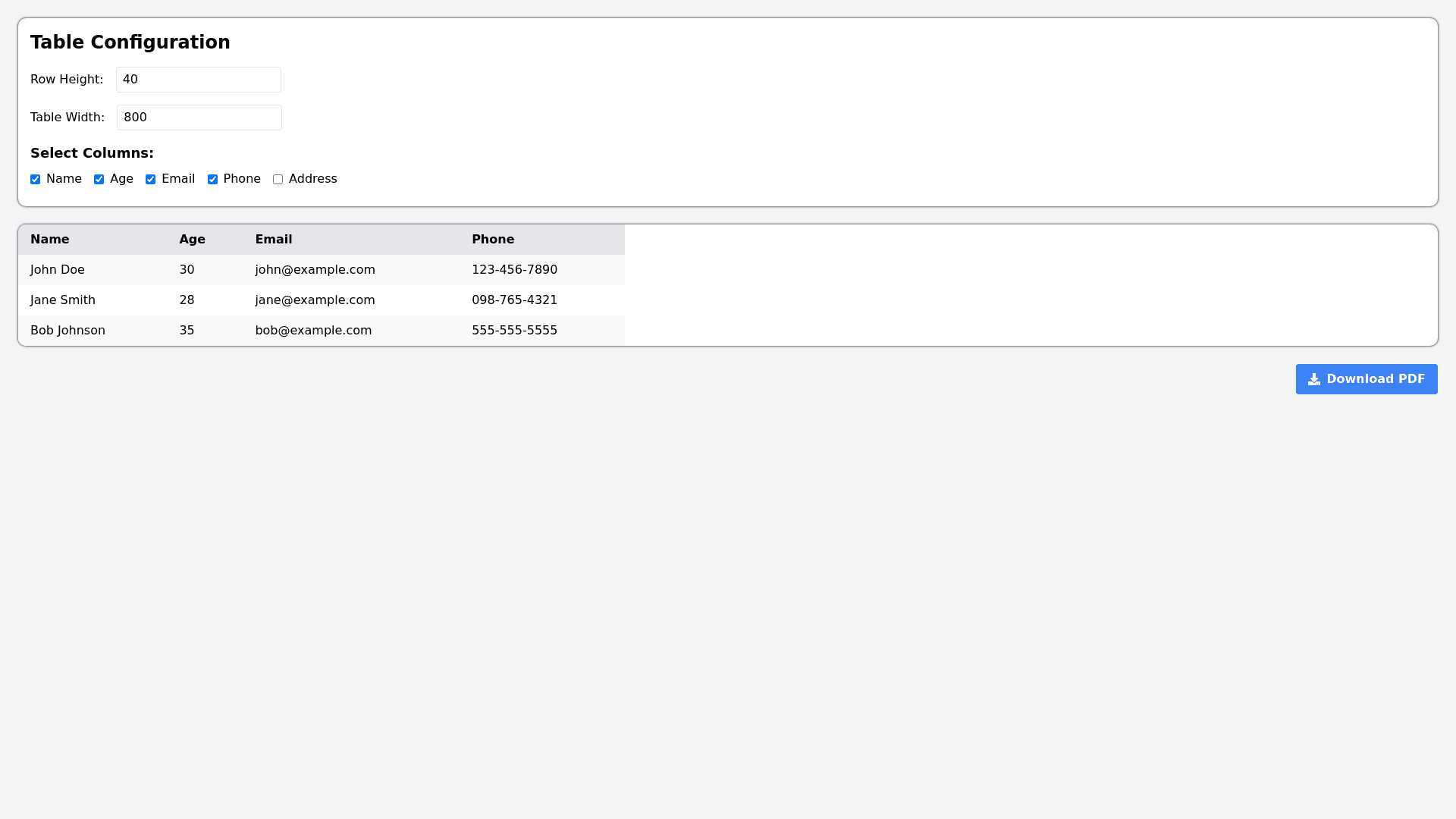
Task: Select the Bob Johnson name cell
Action: [x=68, y=331]
